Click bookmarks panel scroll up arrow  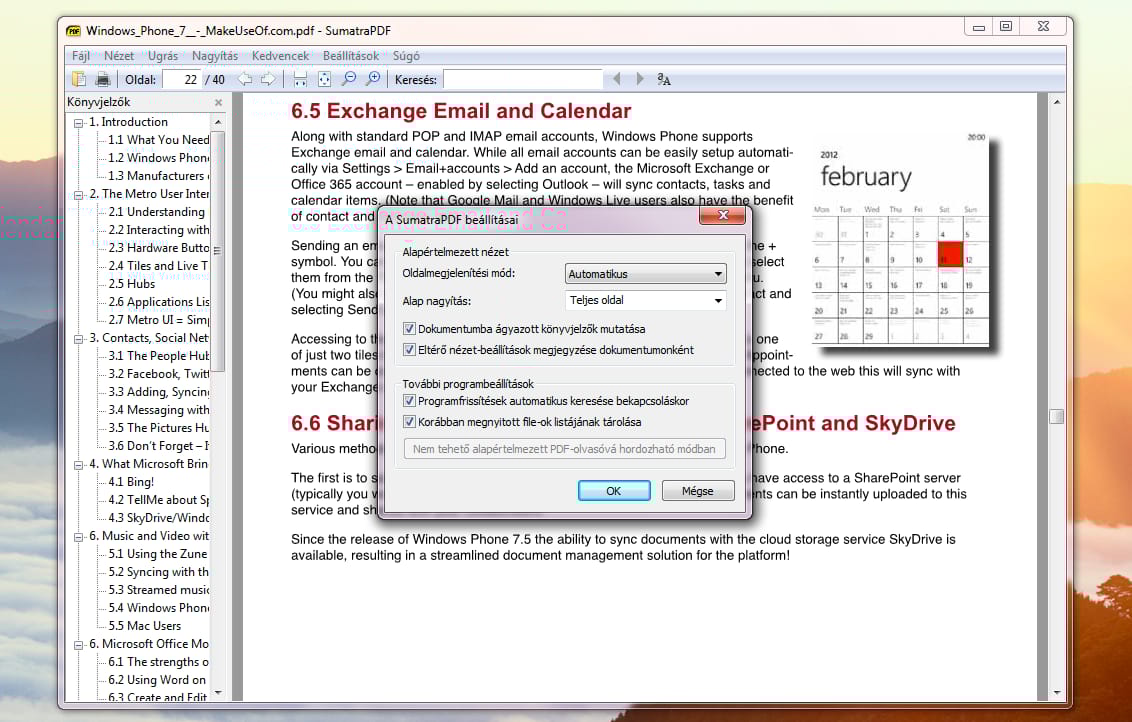tap(218, 122)
